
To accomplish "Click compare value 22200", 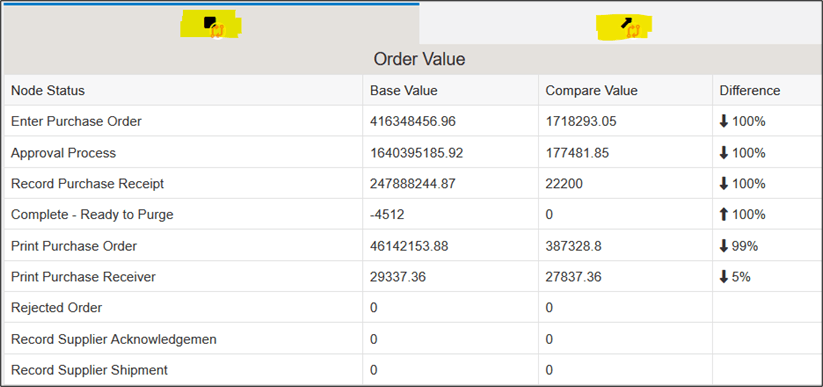I will tap(564, 184).
